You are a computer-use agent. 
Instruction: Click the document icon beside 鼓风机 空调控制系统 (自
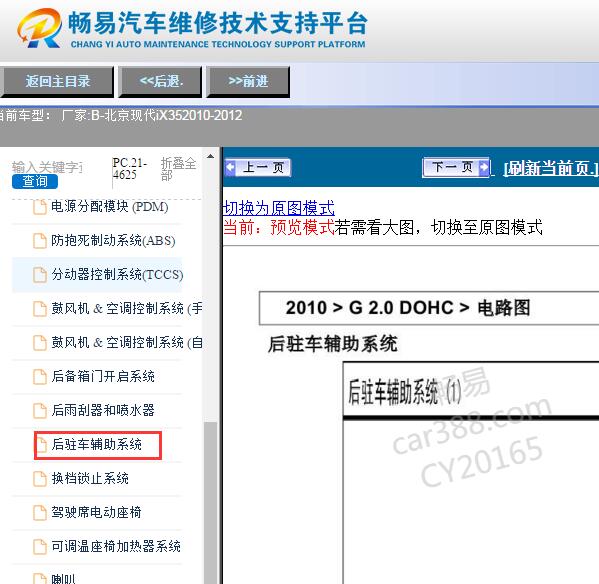pyautogui.click(x=40, y=343)
